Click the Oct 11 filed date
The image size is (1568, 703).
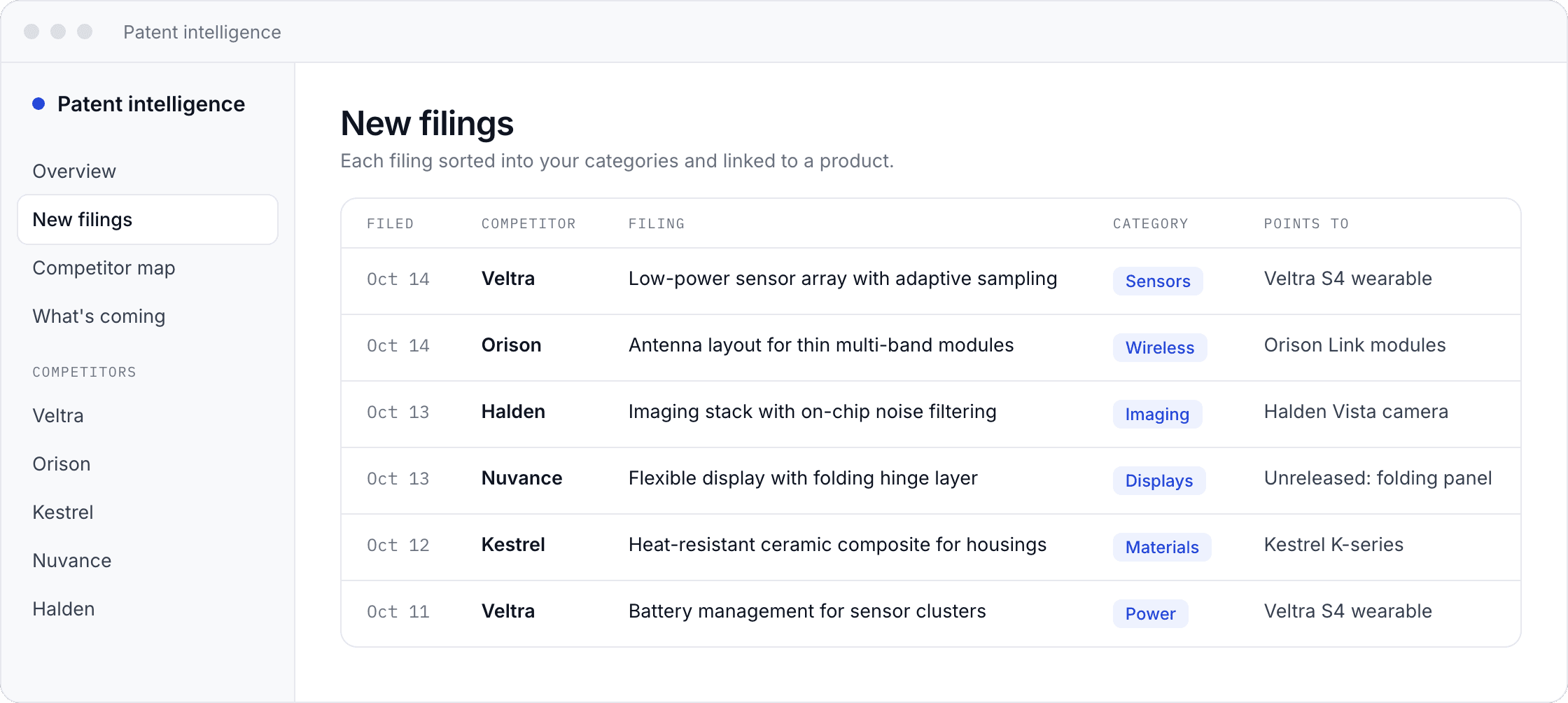(x=398, y=612)
